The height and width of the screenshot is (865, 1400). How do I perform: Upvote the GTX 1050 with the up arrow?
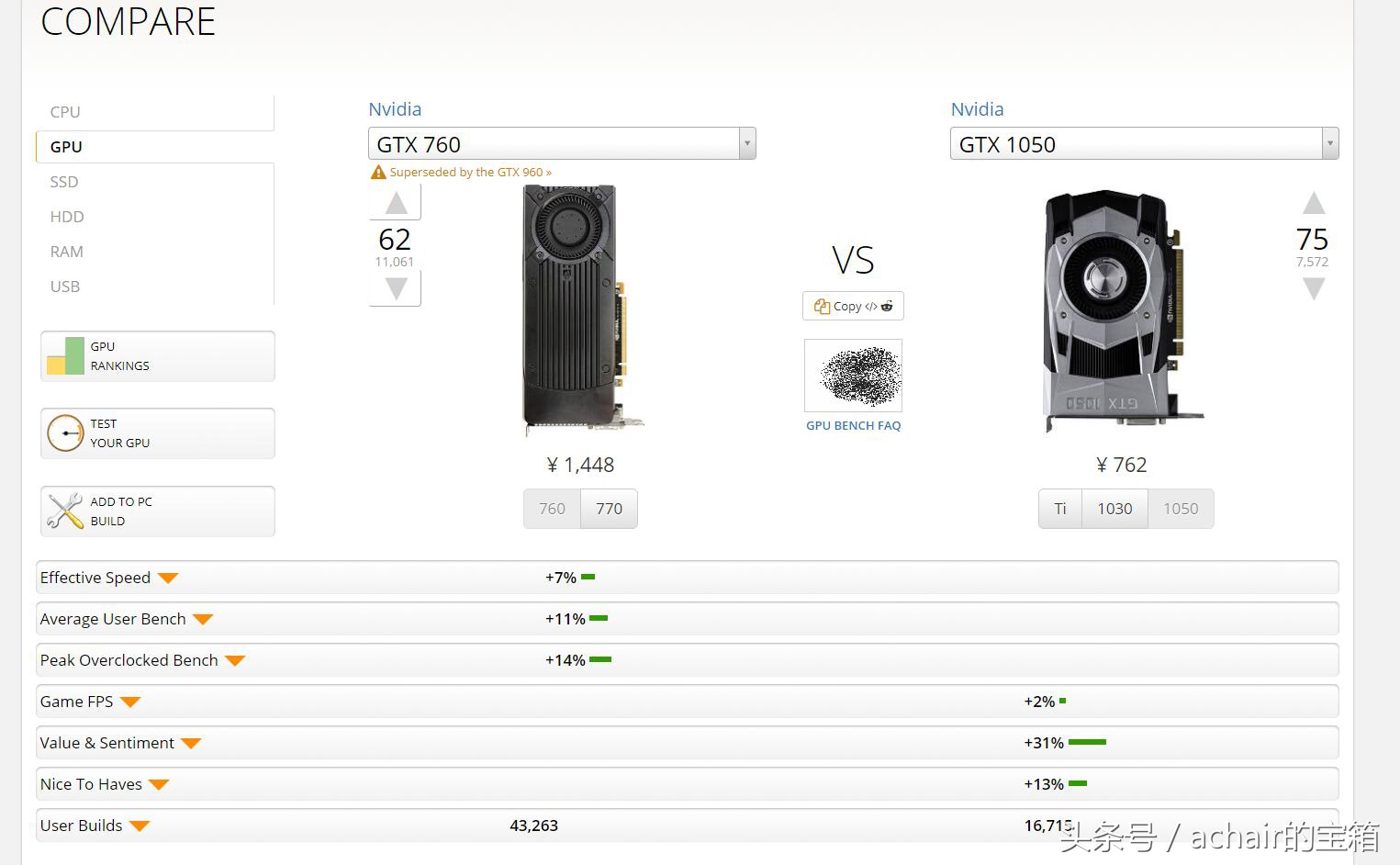click(x=1314, y=203)
